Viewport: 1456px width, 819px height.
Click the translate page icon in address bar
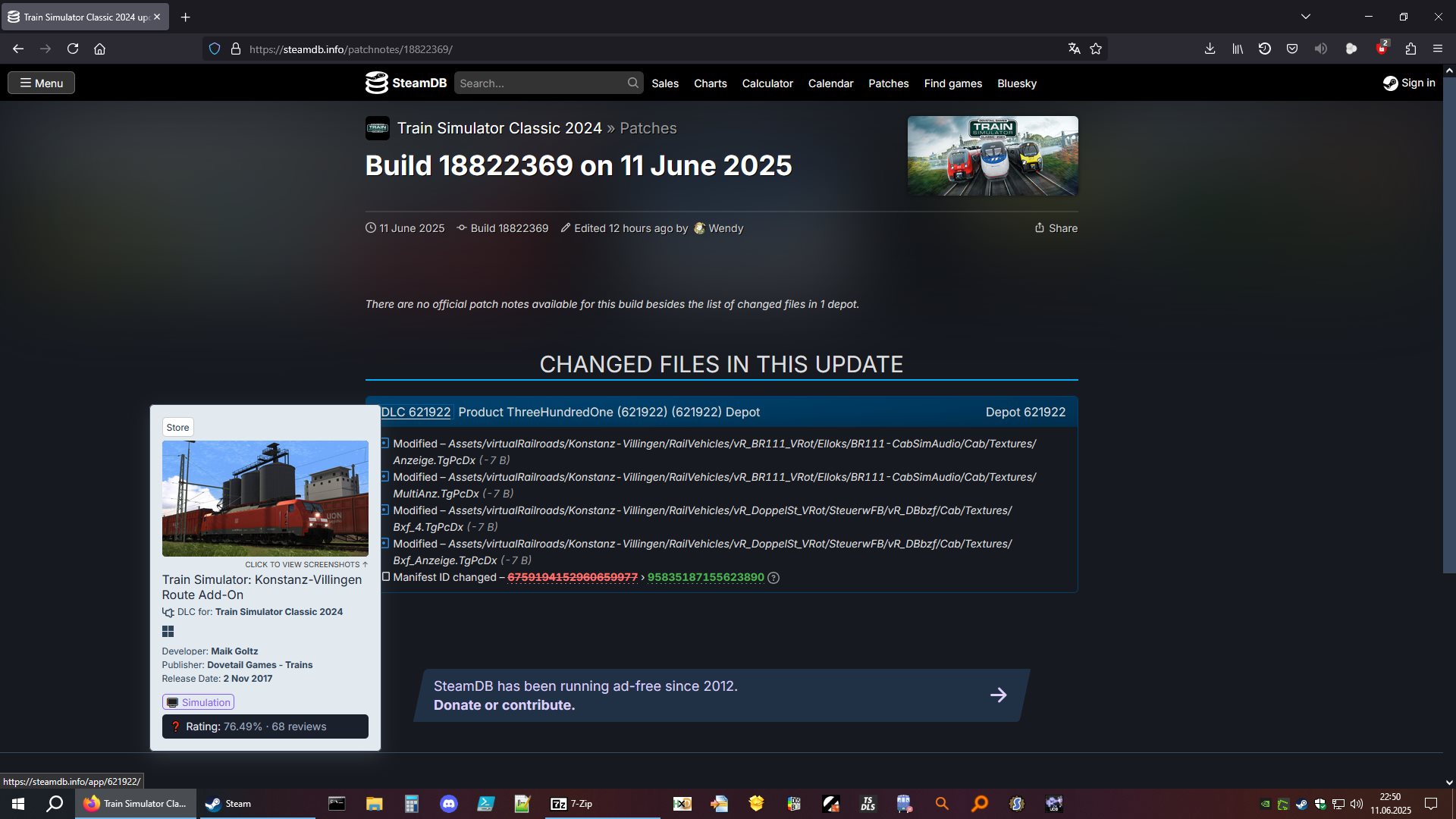point(1074,49)
